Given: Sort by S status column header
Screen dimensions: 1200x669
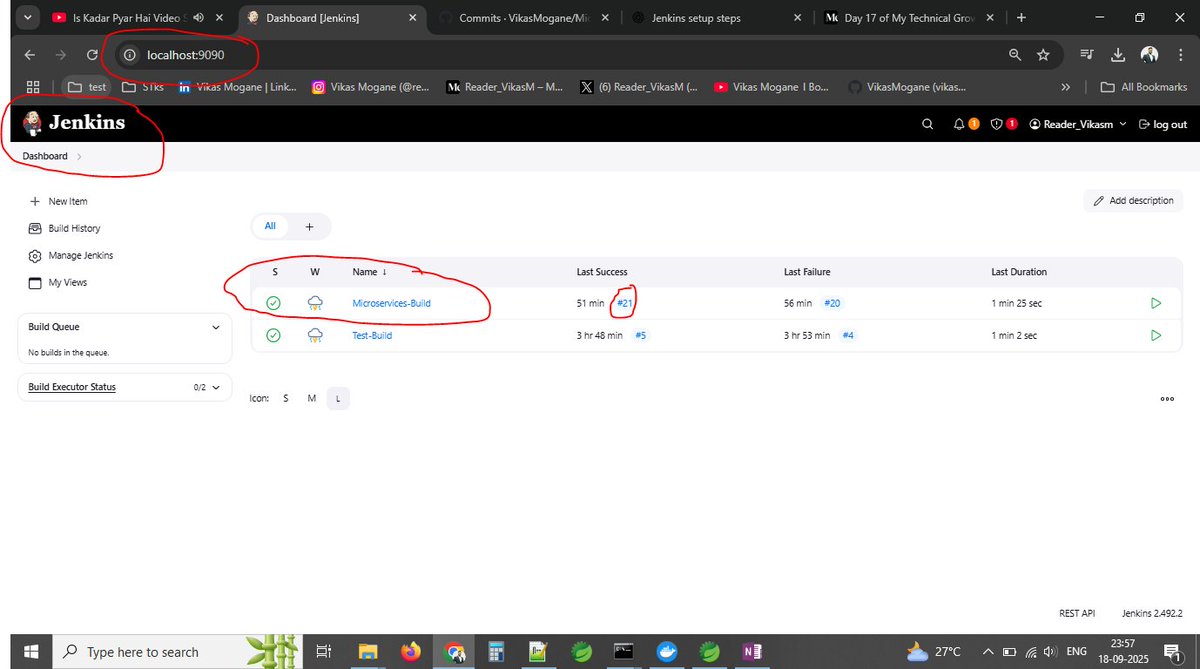Looking at the screenshot, I should (275, 272).
